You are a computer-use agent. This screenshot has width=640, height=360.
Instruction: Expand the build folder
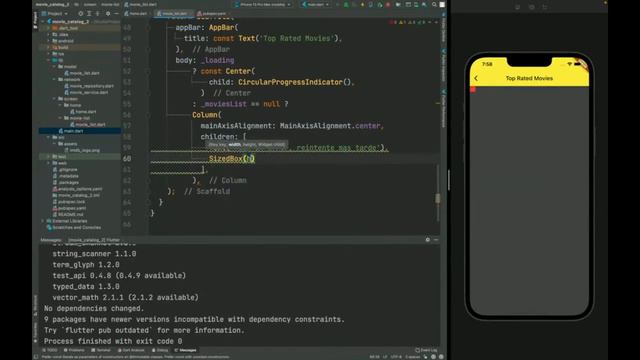pyautogui.click(x=49, y=47)
